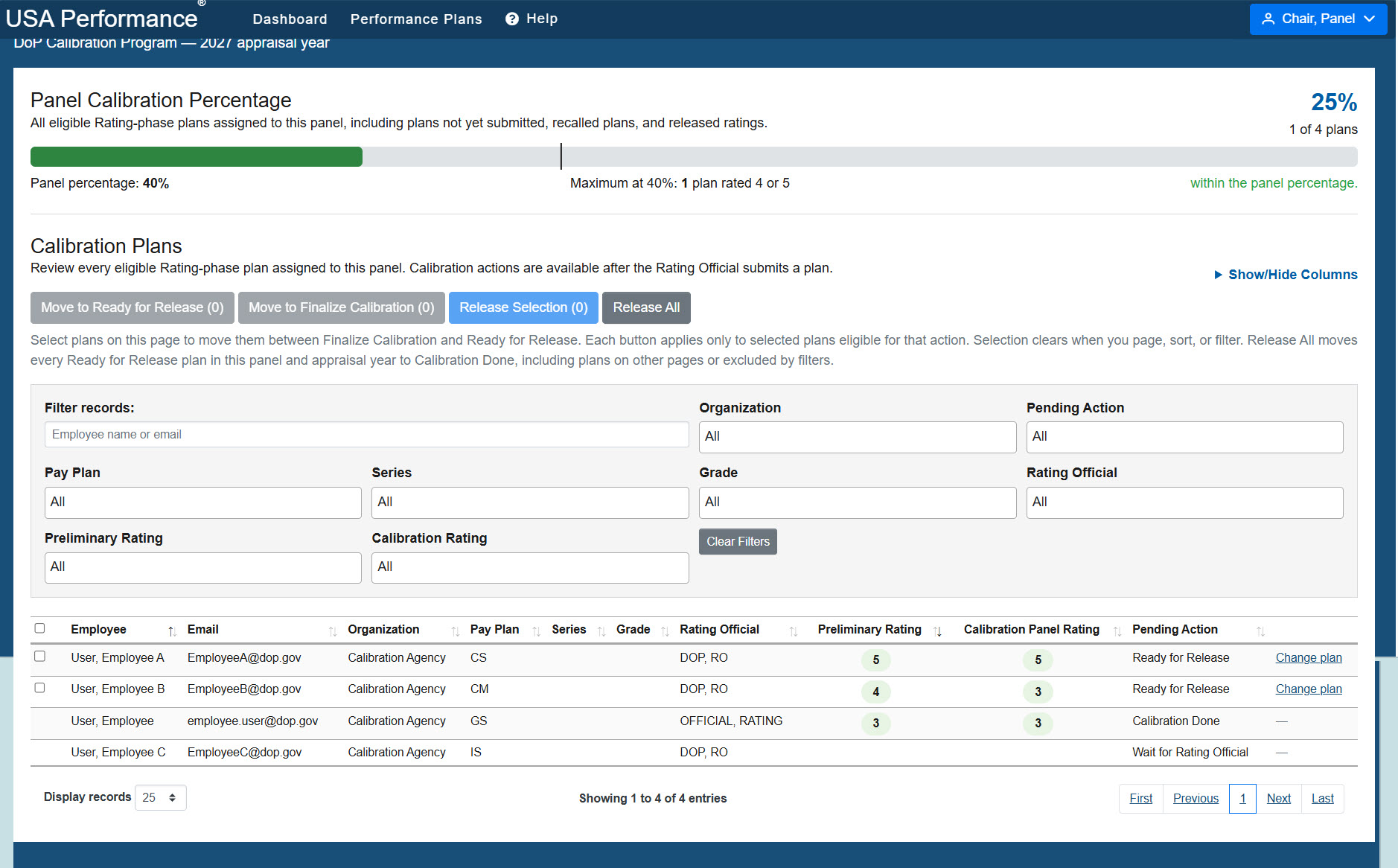Go to the Dashboard menu item

[x=290, y=19]
